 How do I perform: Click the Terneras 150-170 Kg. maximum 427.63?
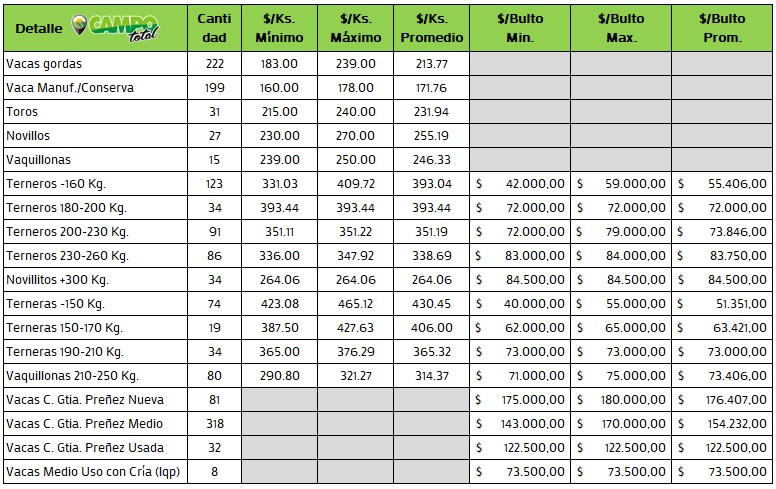click(x=355, y=327)
